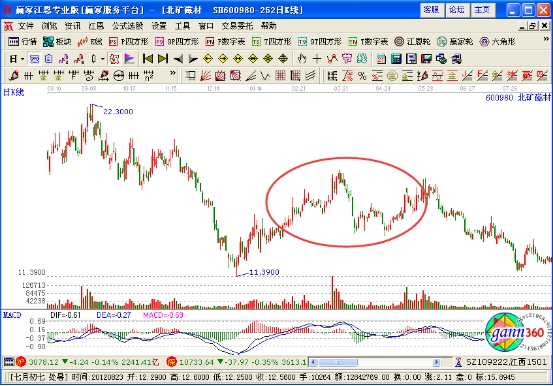This screenshot has width=553, height=386.
Task: Click the red F diagonal line icon
Action: [483, 76]
